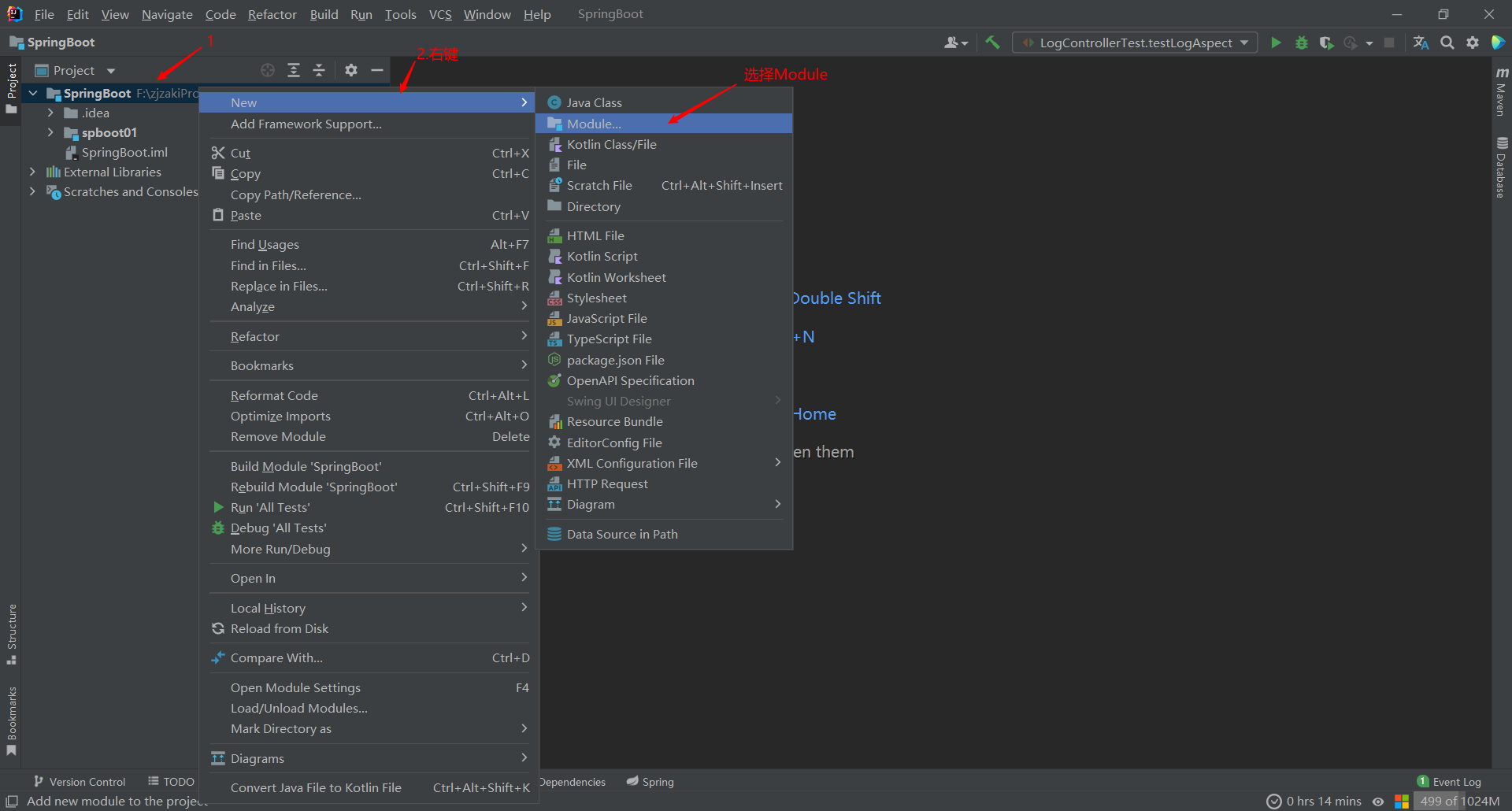Choose Convert Java File to Kotlin File
The height and width of the screenshot is (811, 1512).
(x=369, y=787)
